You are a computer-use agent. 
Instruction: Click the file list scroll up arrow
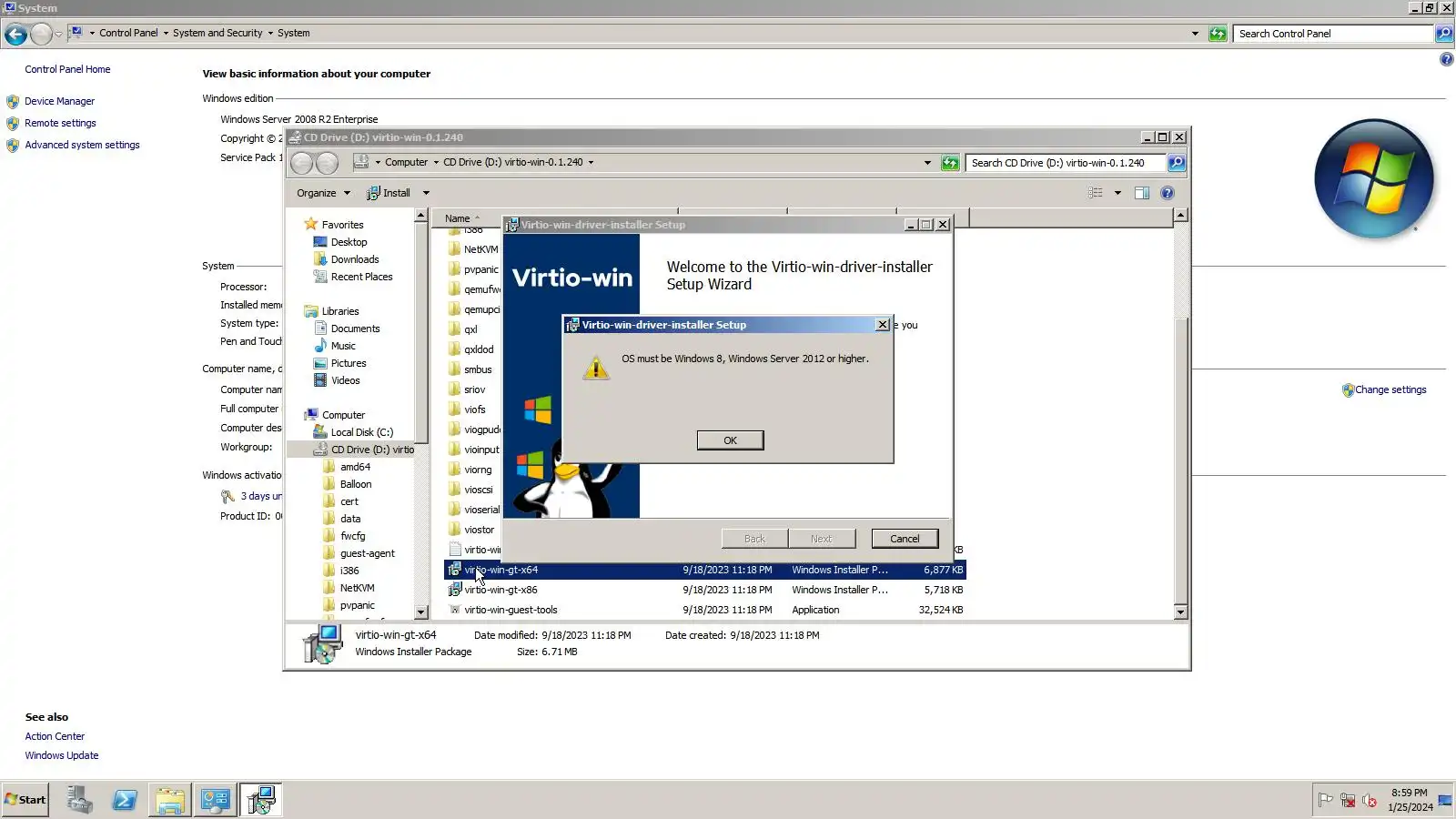[x=1180, y=216]
